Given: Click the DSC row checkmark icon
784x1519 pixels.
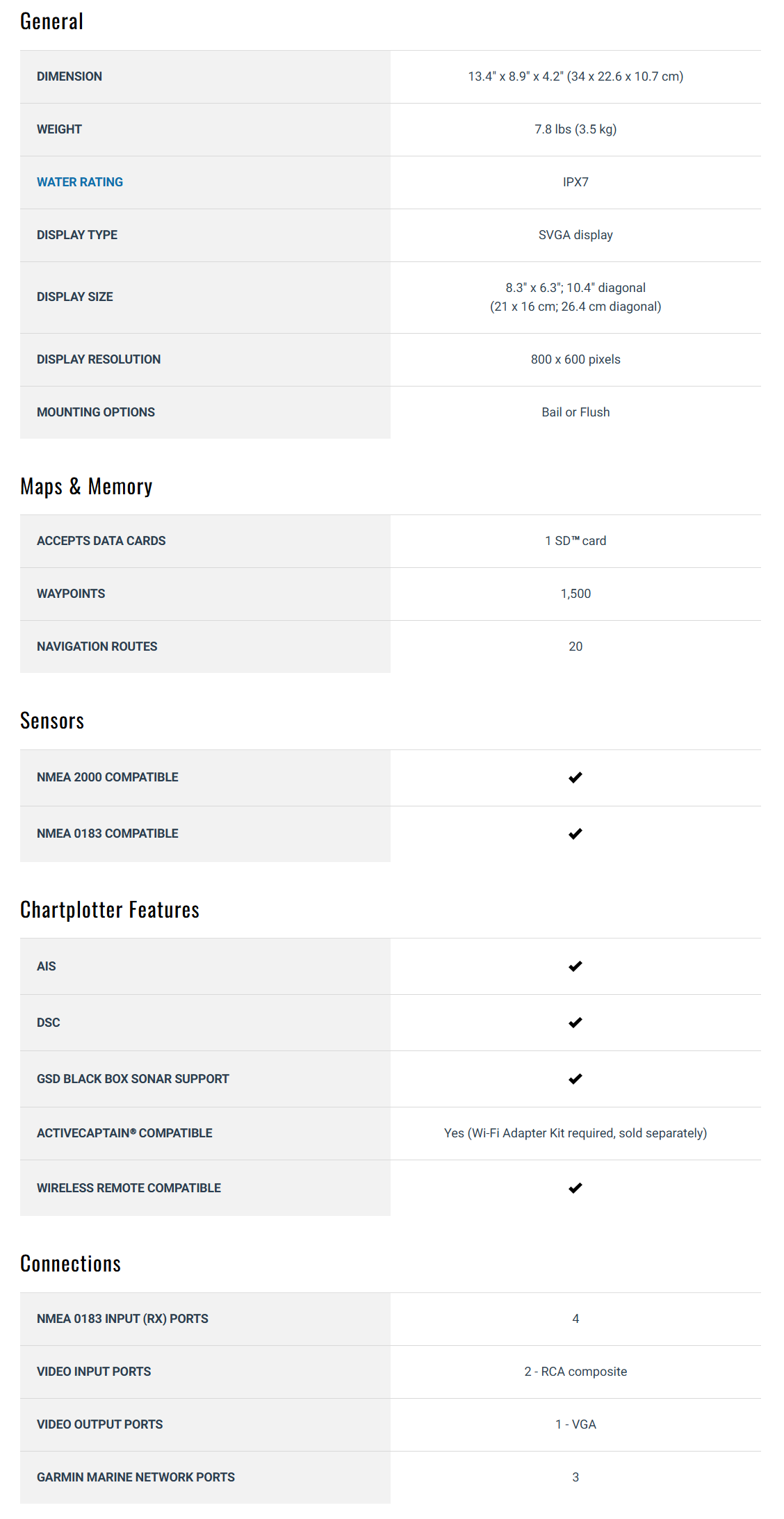Looking at the screenshot, I should [575, 1023].
